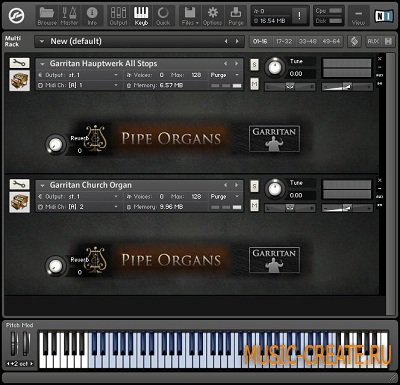Viewport: 400px width, 385px height.
Task: Load previous multi with left arrow
Action: pos(226,41)
